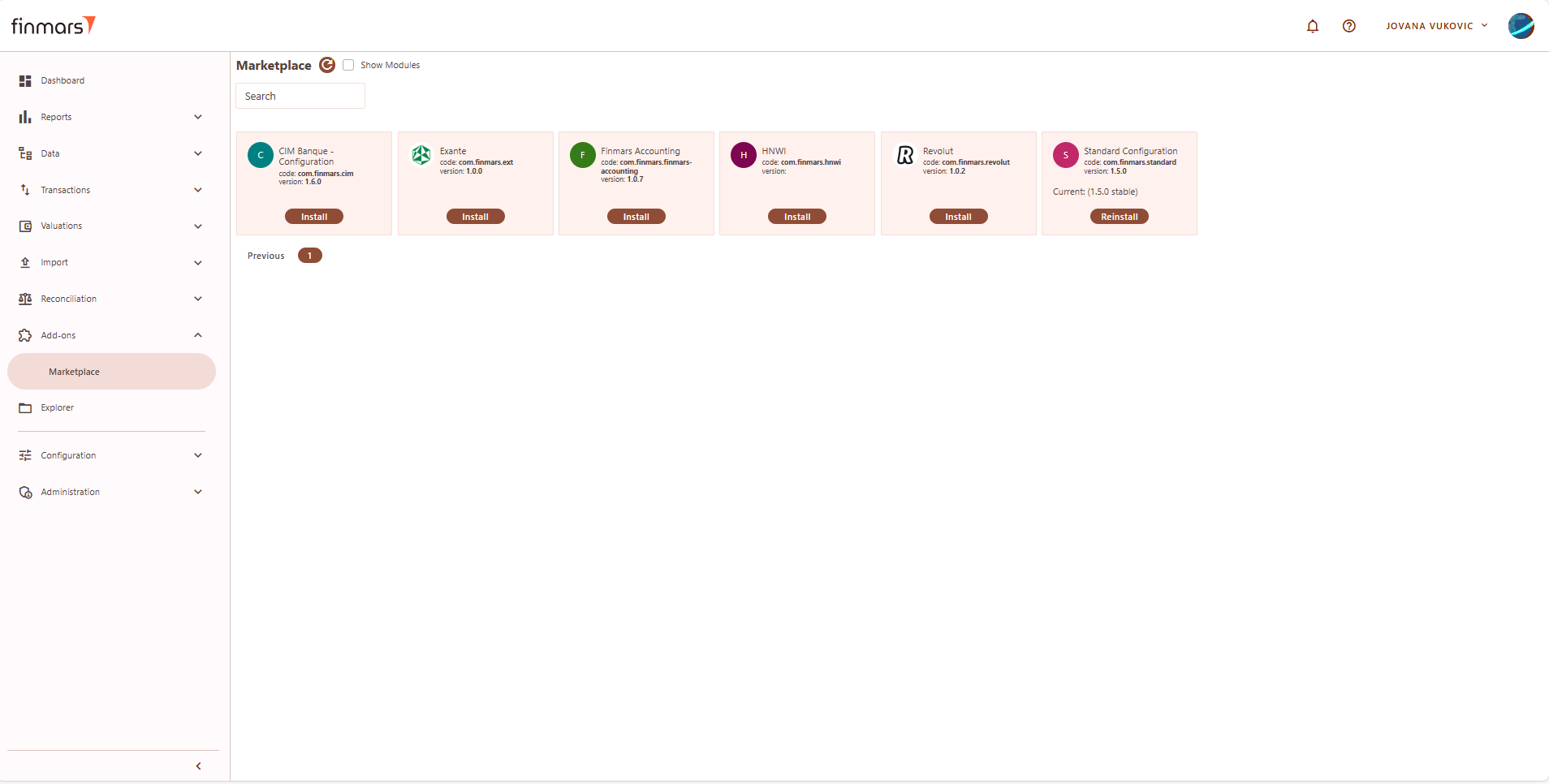The image size is (1549, 784).
Task: Open the Configuration sidebar item
Action: (111, 455)
